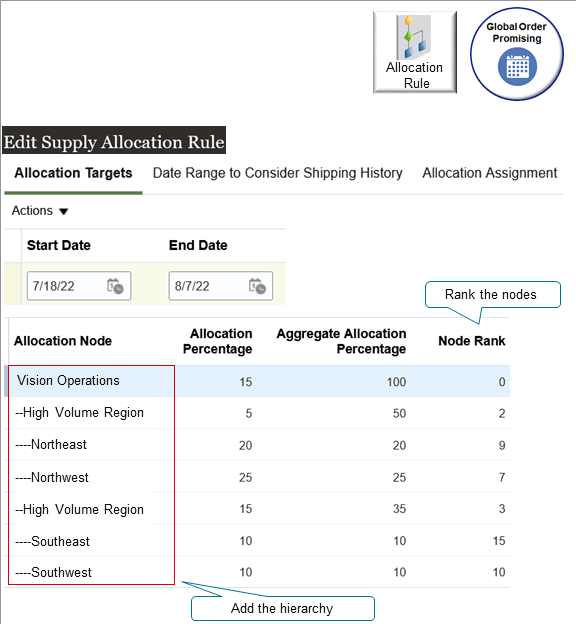
Task: Click Vision Operations allocation percentage 15
Action: [x=246, y=382]
